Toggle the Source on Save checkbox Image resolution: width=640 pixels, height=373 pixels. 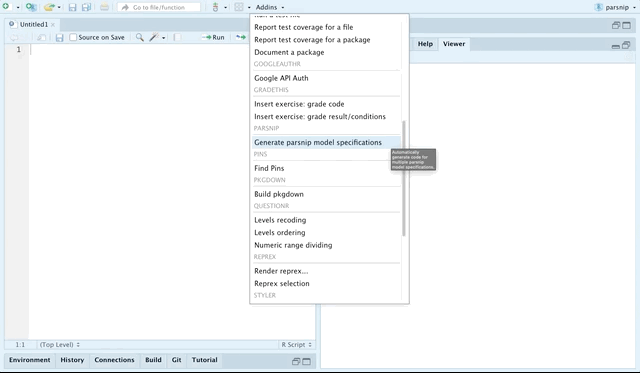(73, 37)
